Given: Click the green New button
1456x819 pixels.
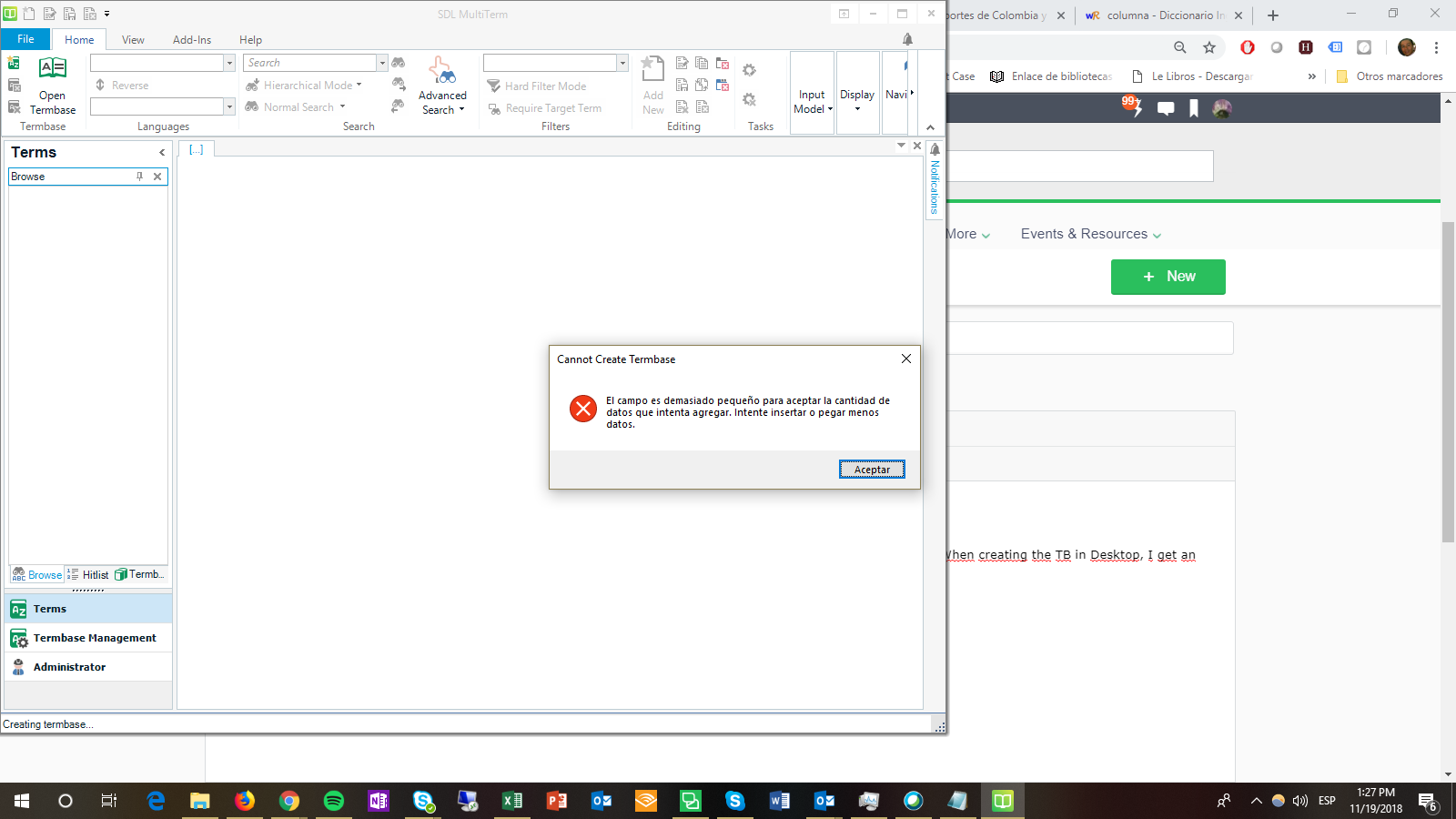Looking at the screenshot, I should [x=1168, y=277].
